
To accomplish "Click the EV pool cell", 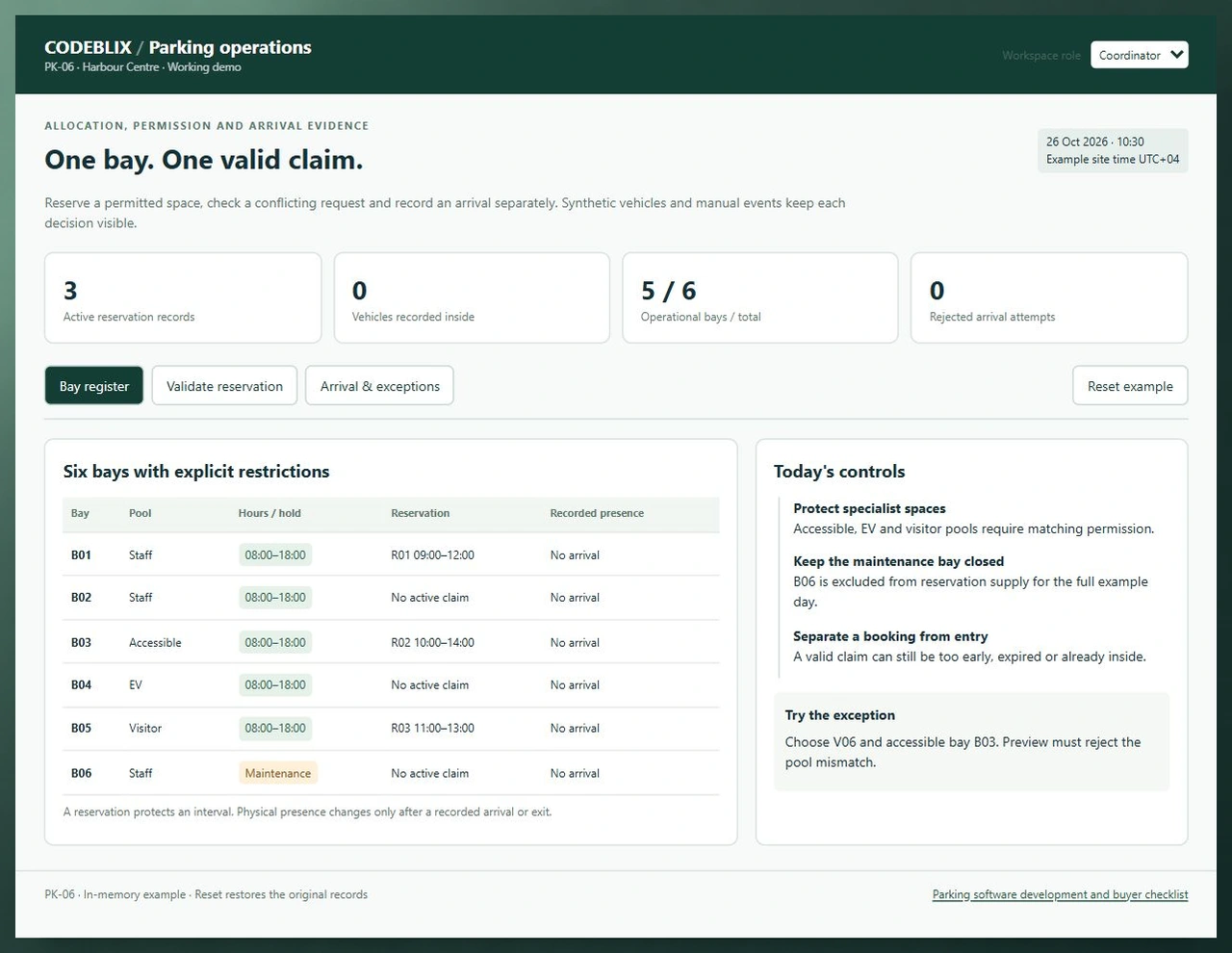I will point(136,685).
